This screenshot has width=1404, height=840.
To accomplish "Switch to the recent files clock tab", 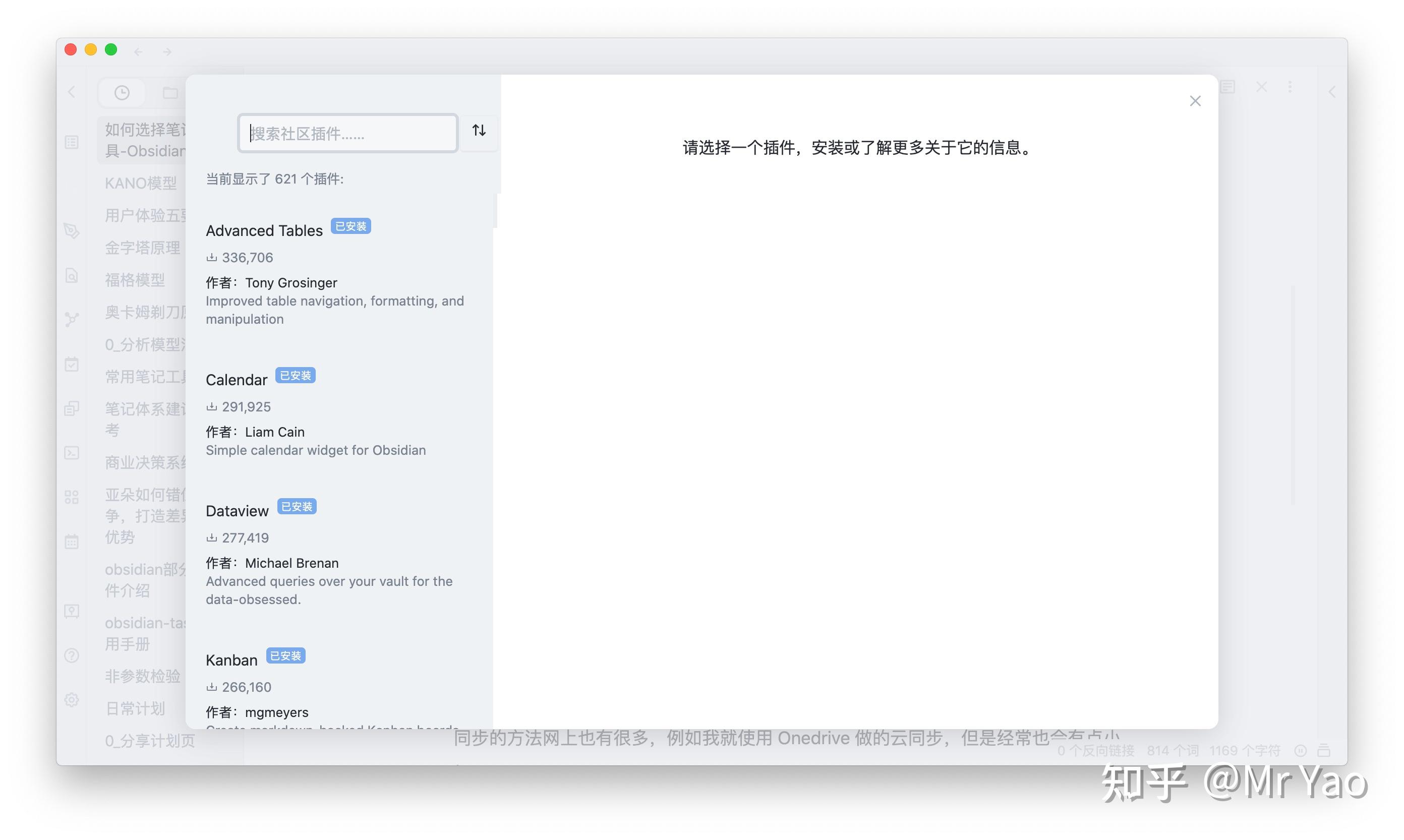I will click(122, 92).
